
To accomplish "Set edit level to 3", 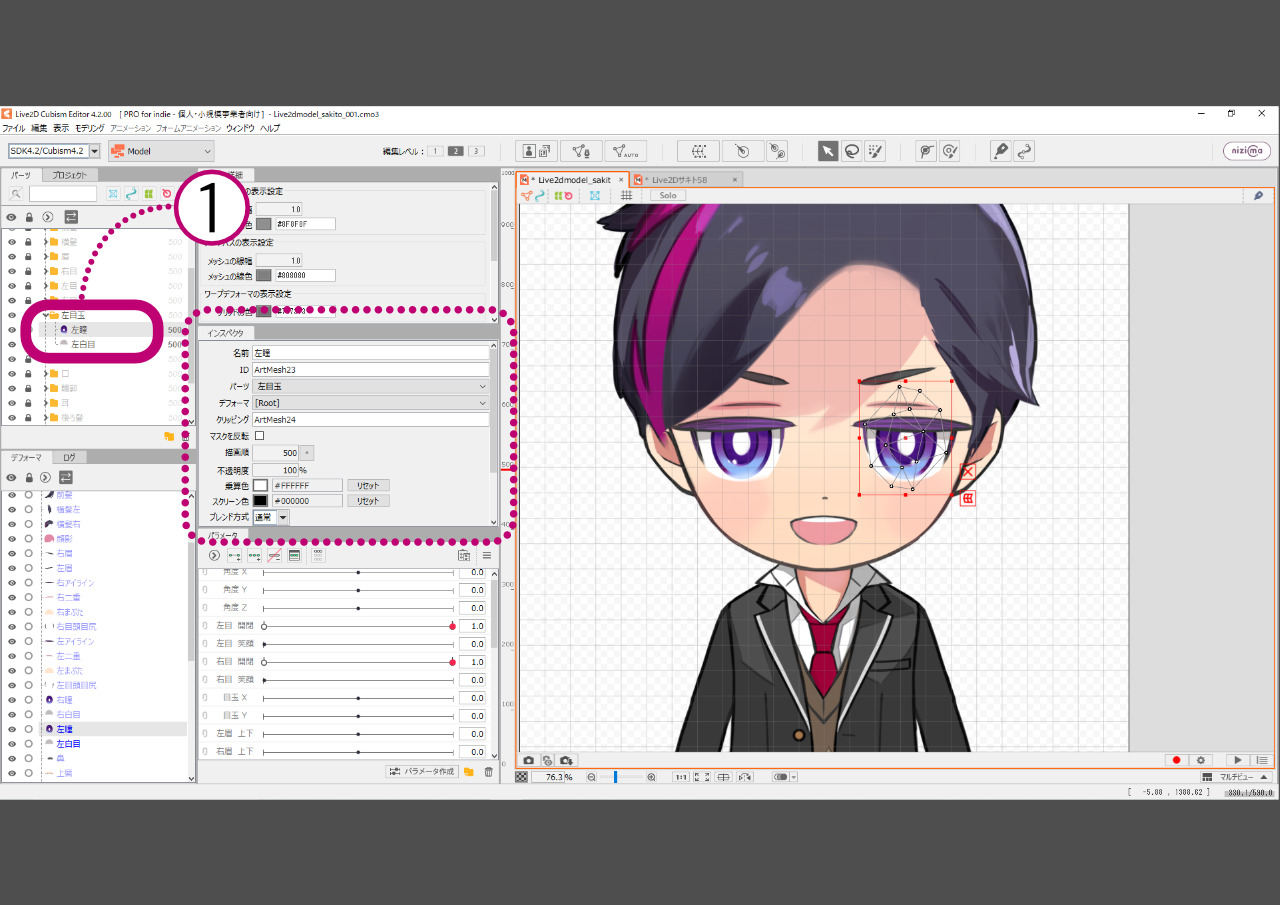I will tap(476, 151).
